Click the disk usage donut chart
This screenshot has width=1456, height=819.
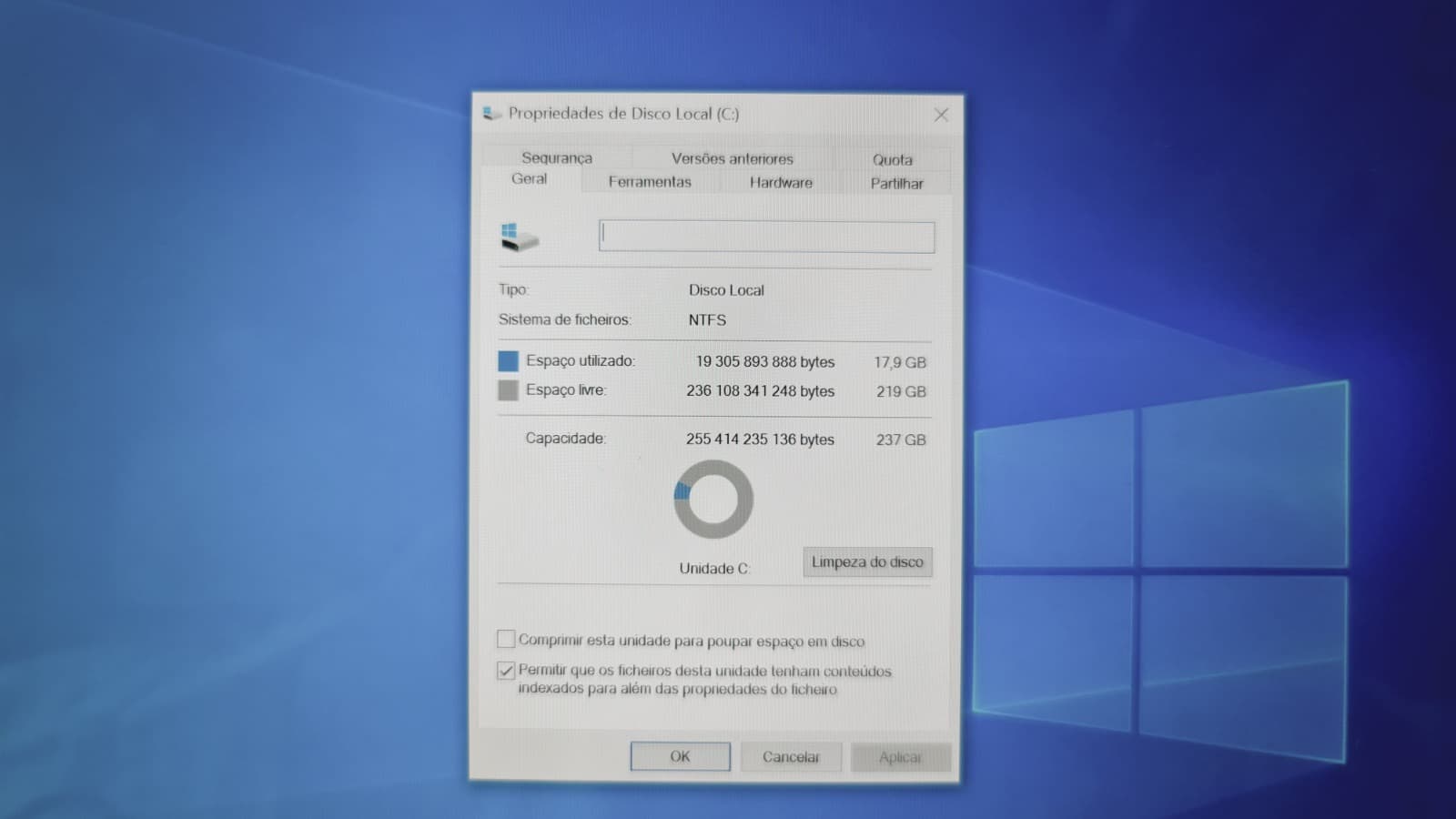pos(713,499)
